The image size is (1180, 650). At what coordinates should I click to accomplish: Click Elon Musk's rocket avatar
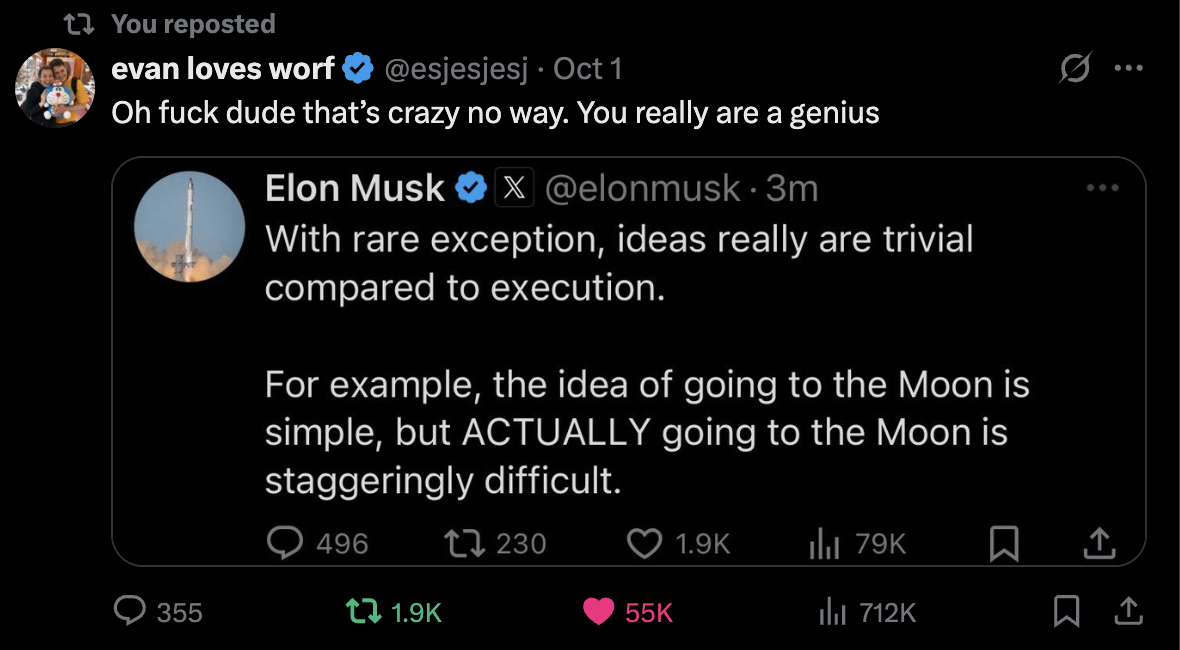click(x=190, y=227)
